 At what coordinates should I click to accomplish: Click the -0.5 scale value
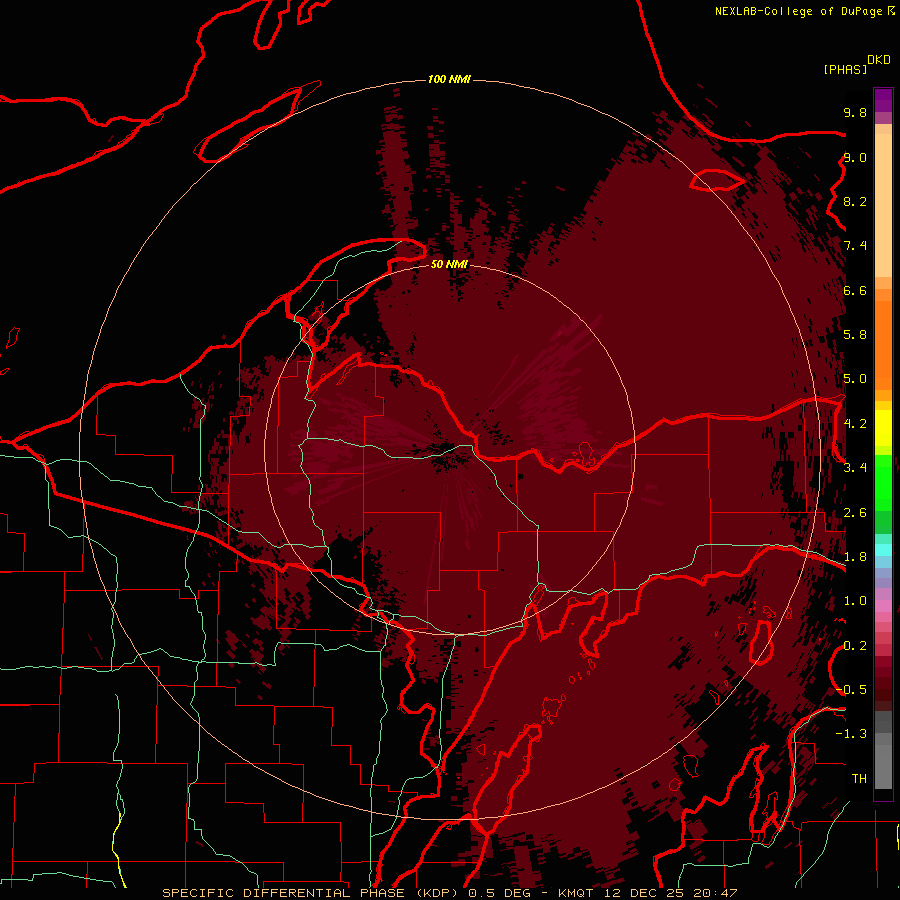coord(851,690)
